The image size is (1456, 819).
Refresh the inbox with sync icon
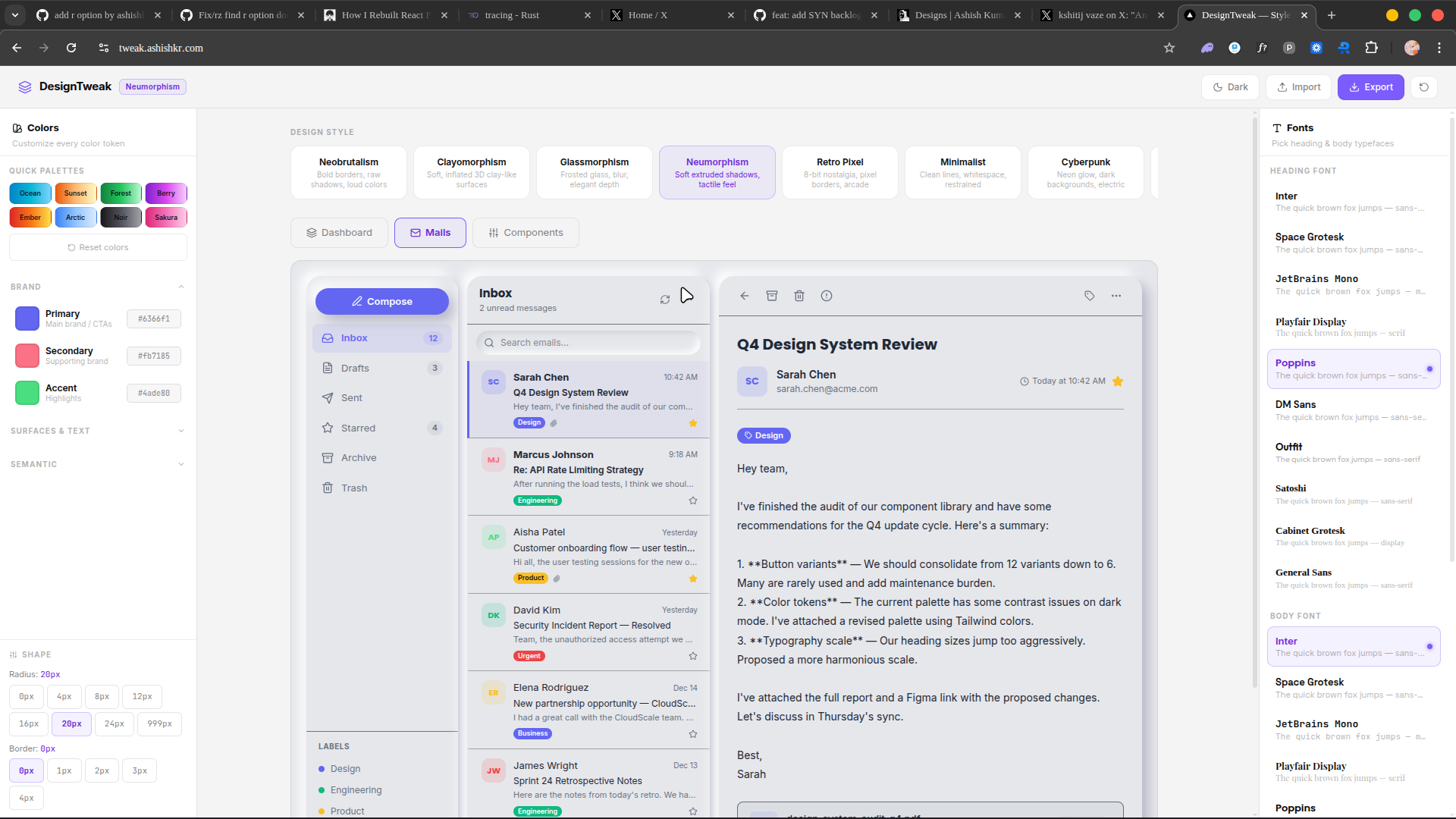tap(665, 299)
